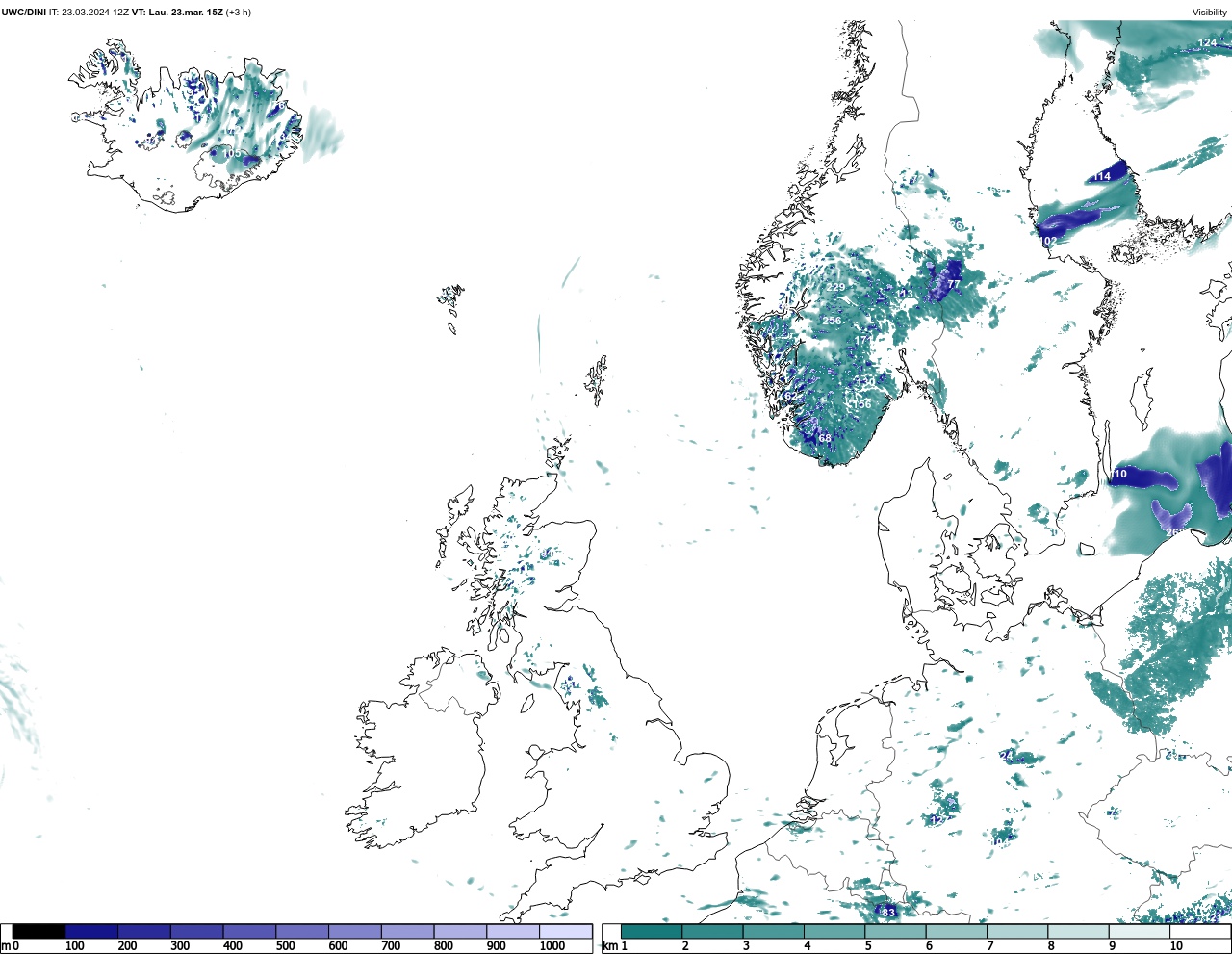The width and height of the screenshot is (1232, 954).
Task: Click the 6–7 km legend swatch
Action: 956,931
